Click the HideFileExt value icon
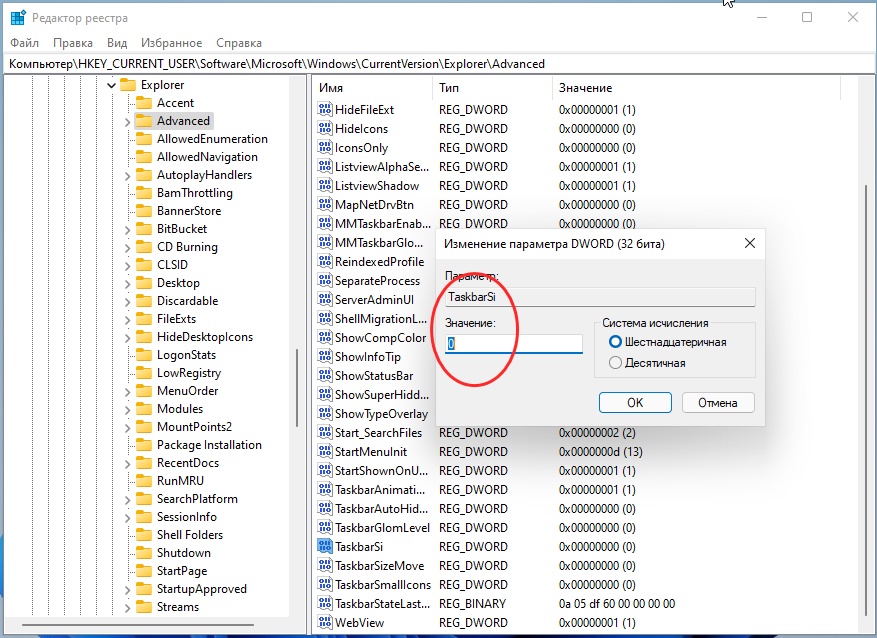Viewport: 877px width, 638px height. pyautogui.click(x=324, y=109)
